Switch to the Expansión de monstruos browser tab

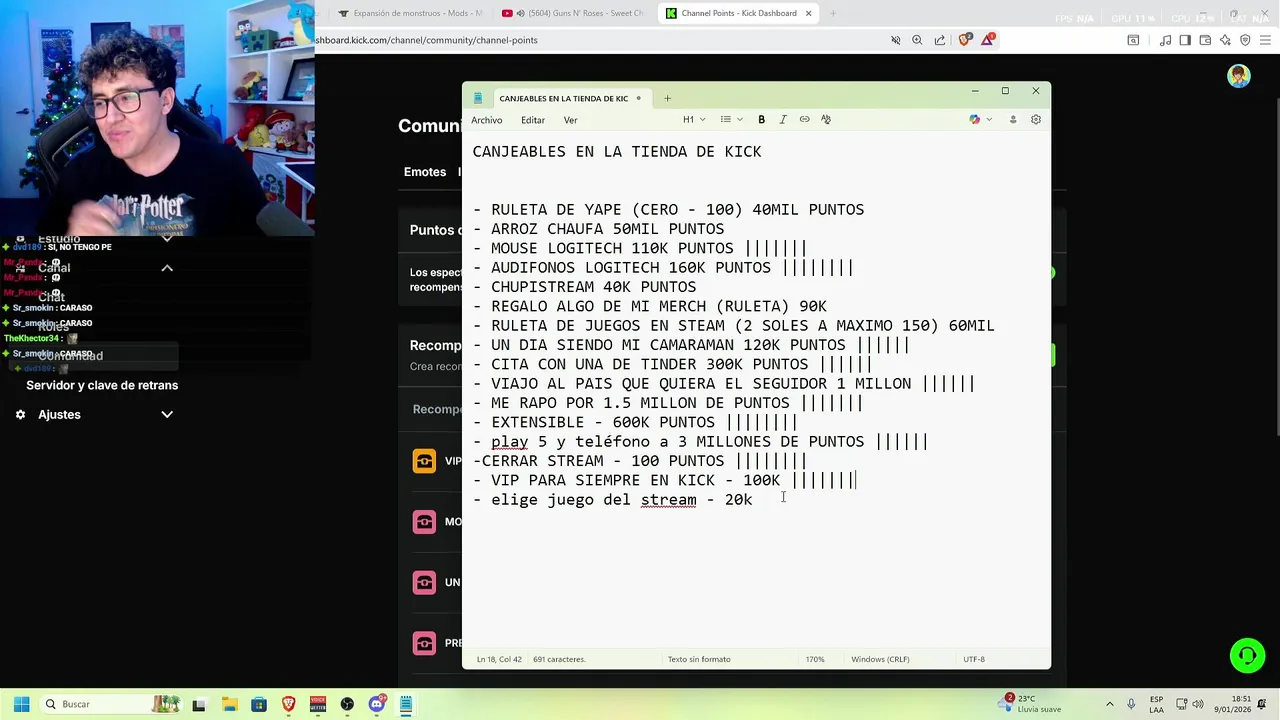click(410, 13)
